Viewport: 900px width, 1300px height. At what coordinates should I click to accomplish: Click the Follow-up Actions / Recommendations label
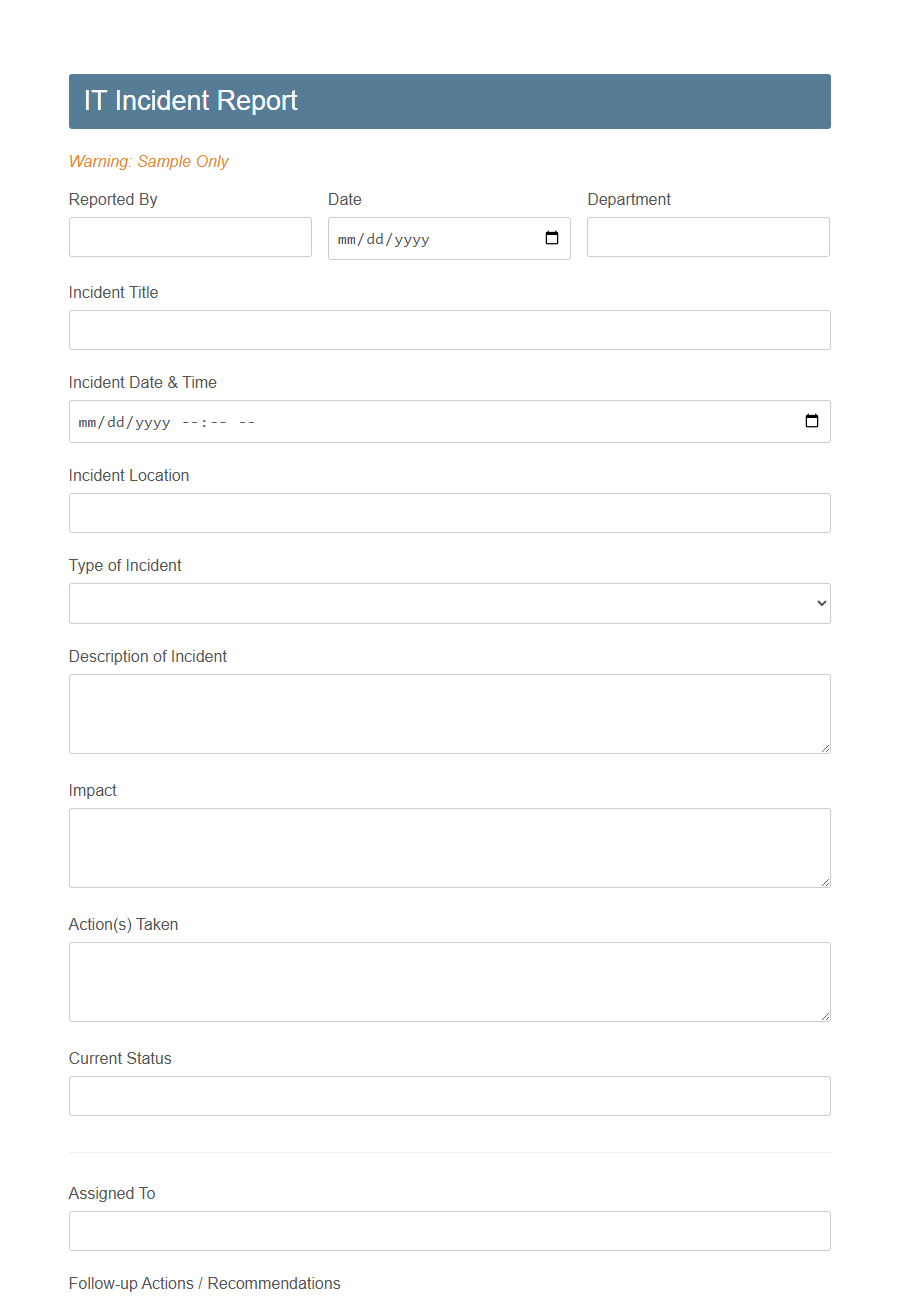click(204, 1283)
